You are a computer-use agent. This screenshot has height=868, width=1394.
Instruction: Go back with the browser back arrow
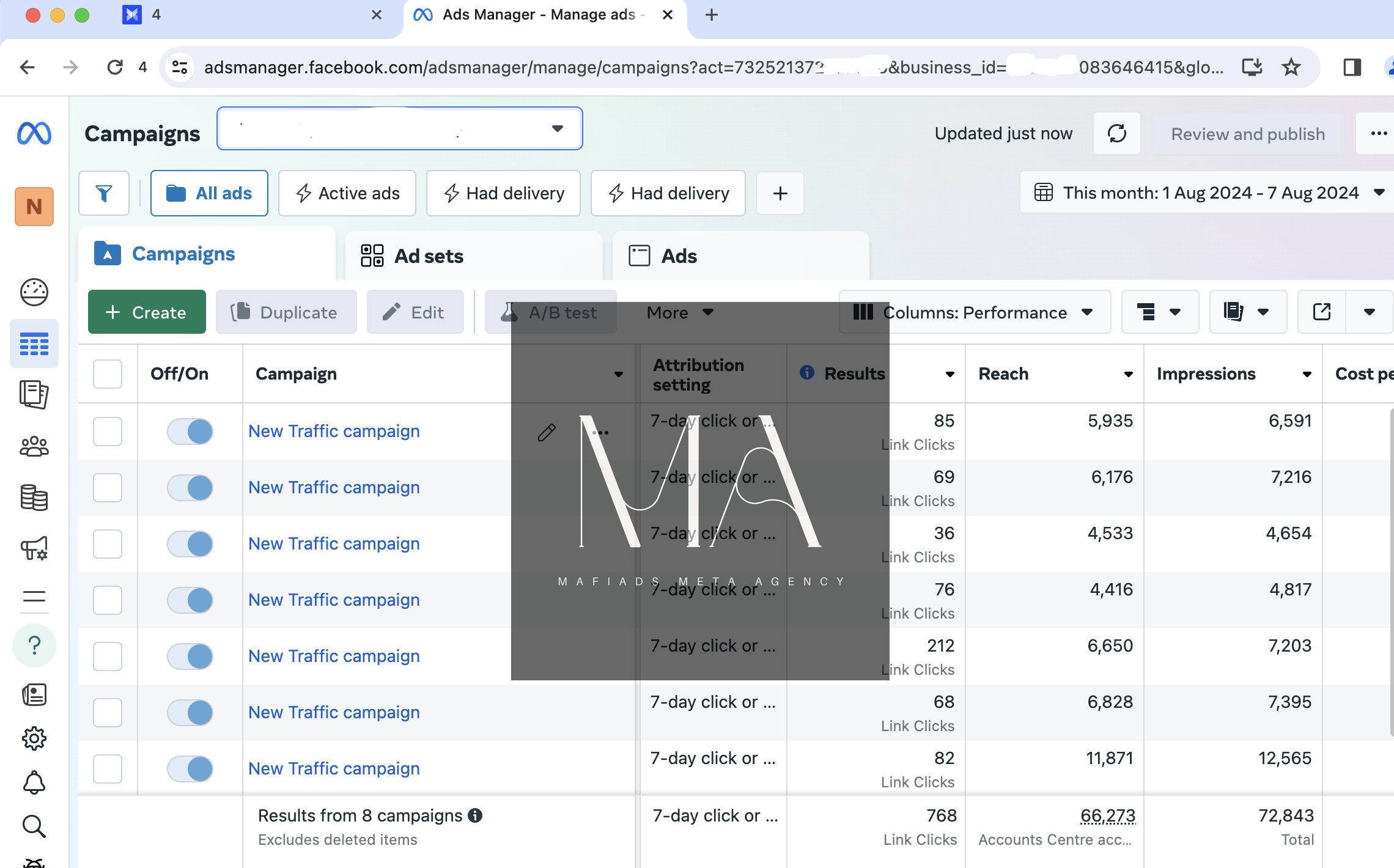(27, 67)
